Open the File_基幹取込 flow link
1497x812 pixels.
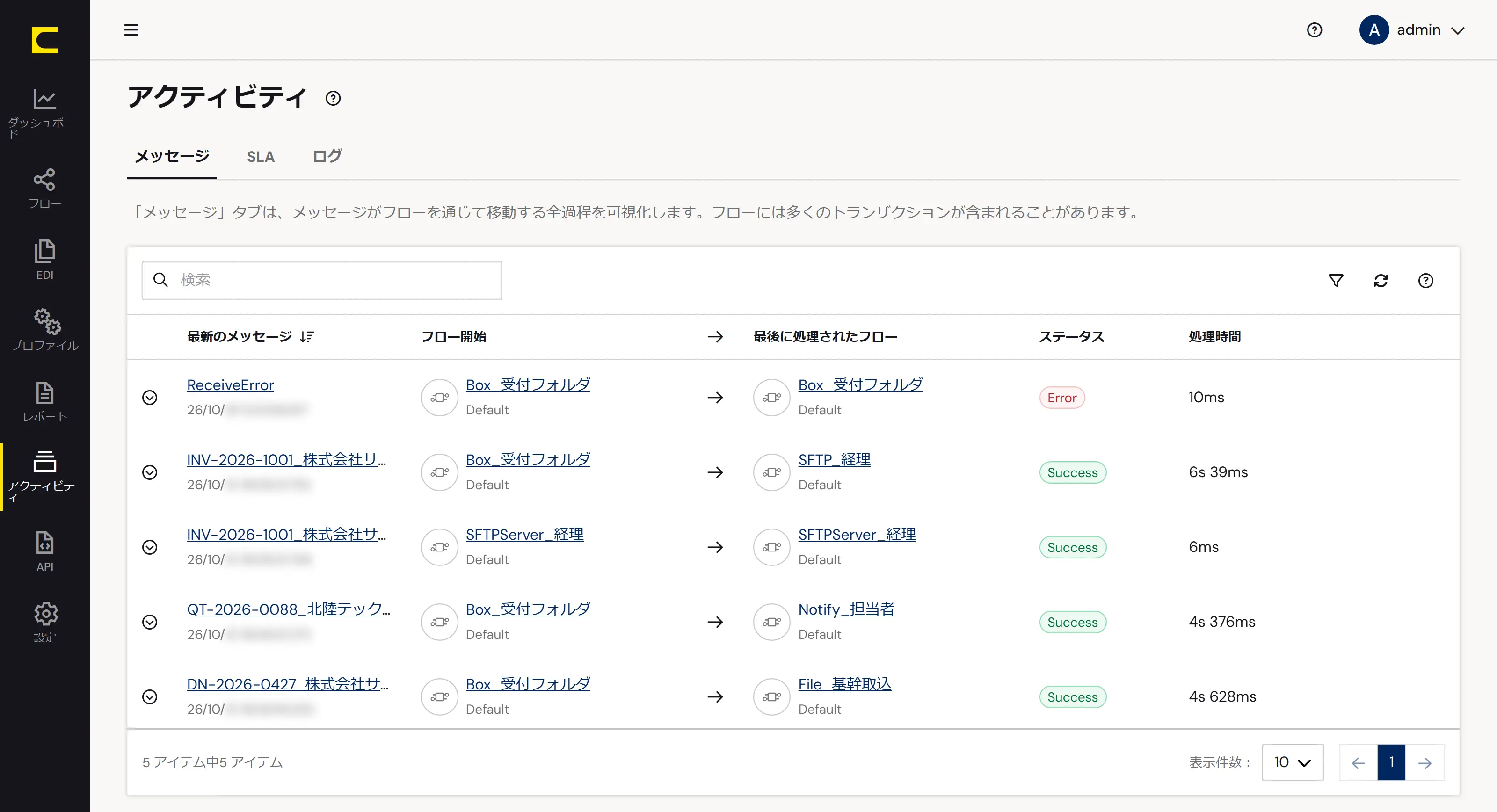pyautogui.click(x=844, y=684)
